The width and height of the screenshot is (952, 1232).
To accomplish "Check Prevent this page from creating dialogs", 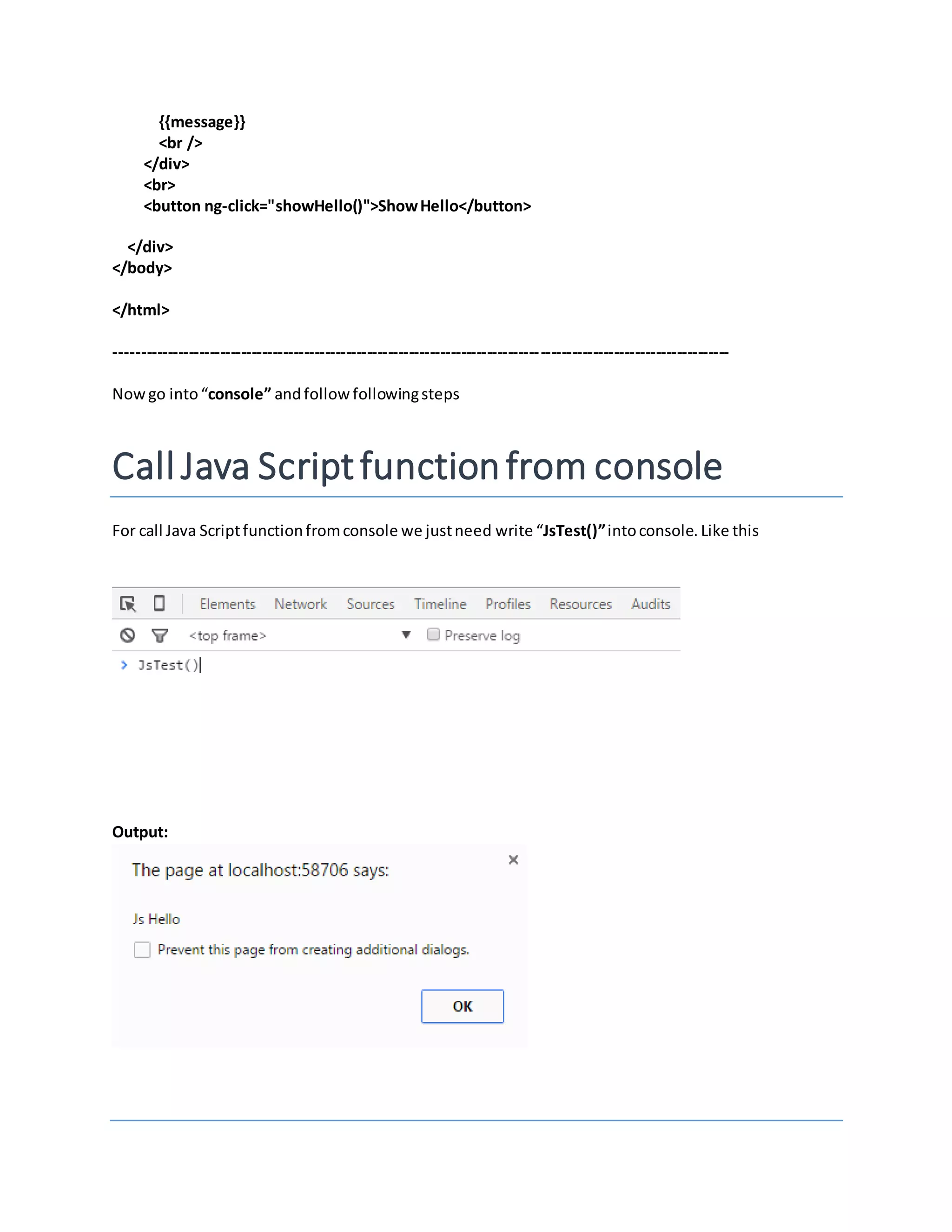I will coord(142,949).
